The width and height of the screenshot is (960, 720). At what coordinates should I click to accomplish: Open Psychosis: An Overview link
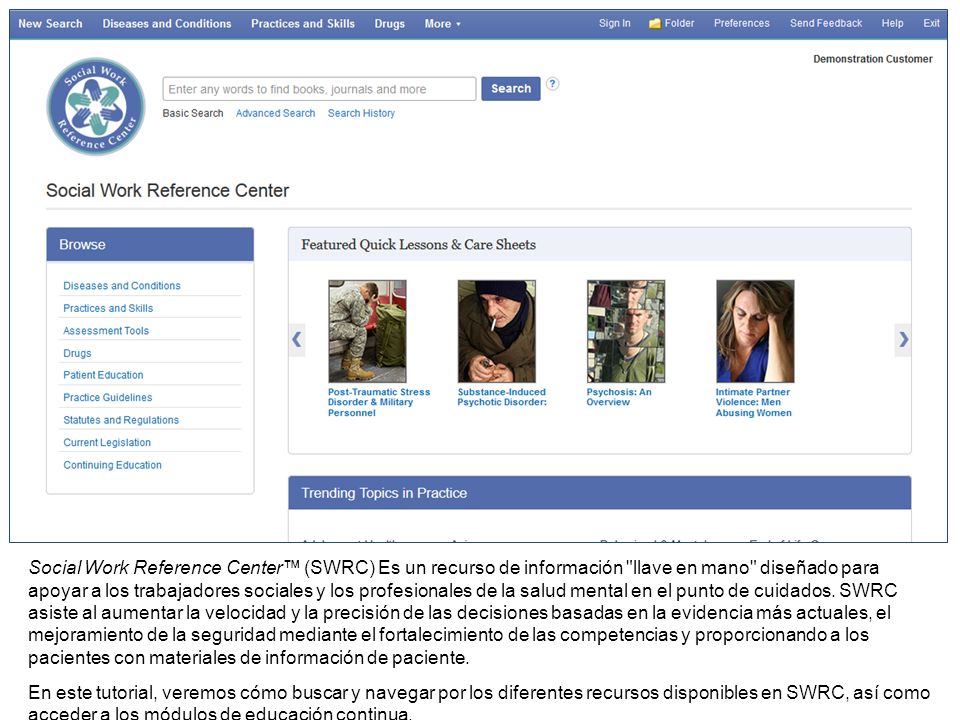(x=619, y=397)
